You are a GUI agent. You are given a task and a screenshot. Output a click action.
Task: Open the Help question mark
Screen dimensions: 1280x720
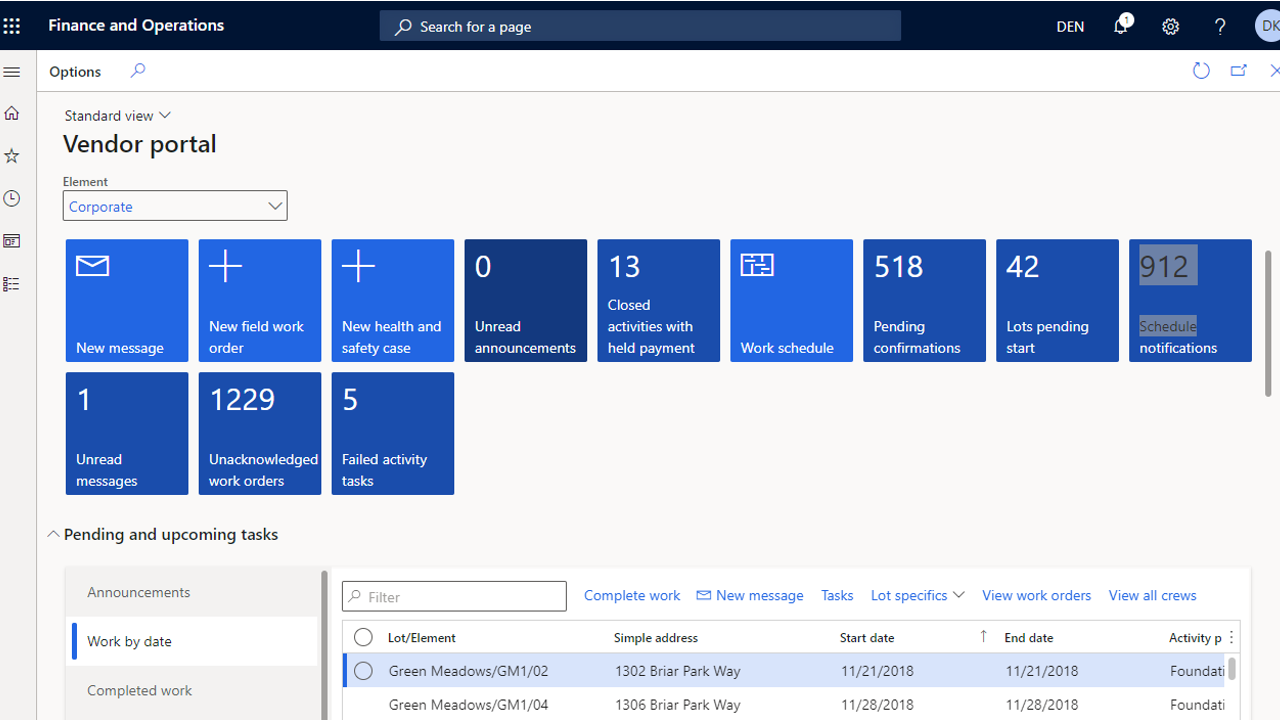[x=1220, y=27]
